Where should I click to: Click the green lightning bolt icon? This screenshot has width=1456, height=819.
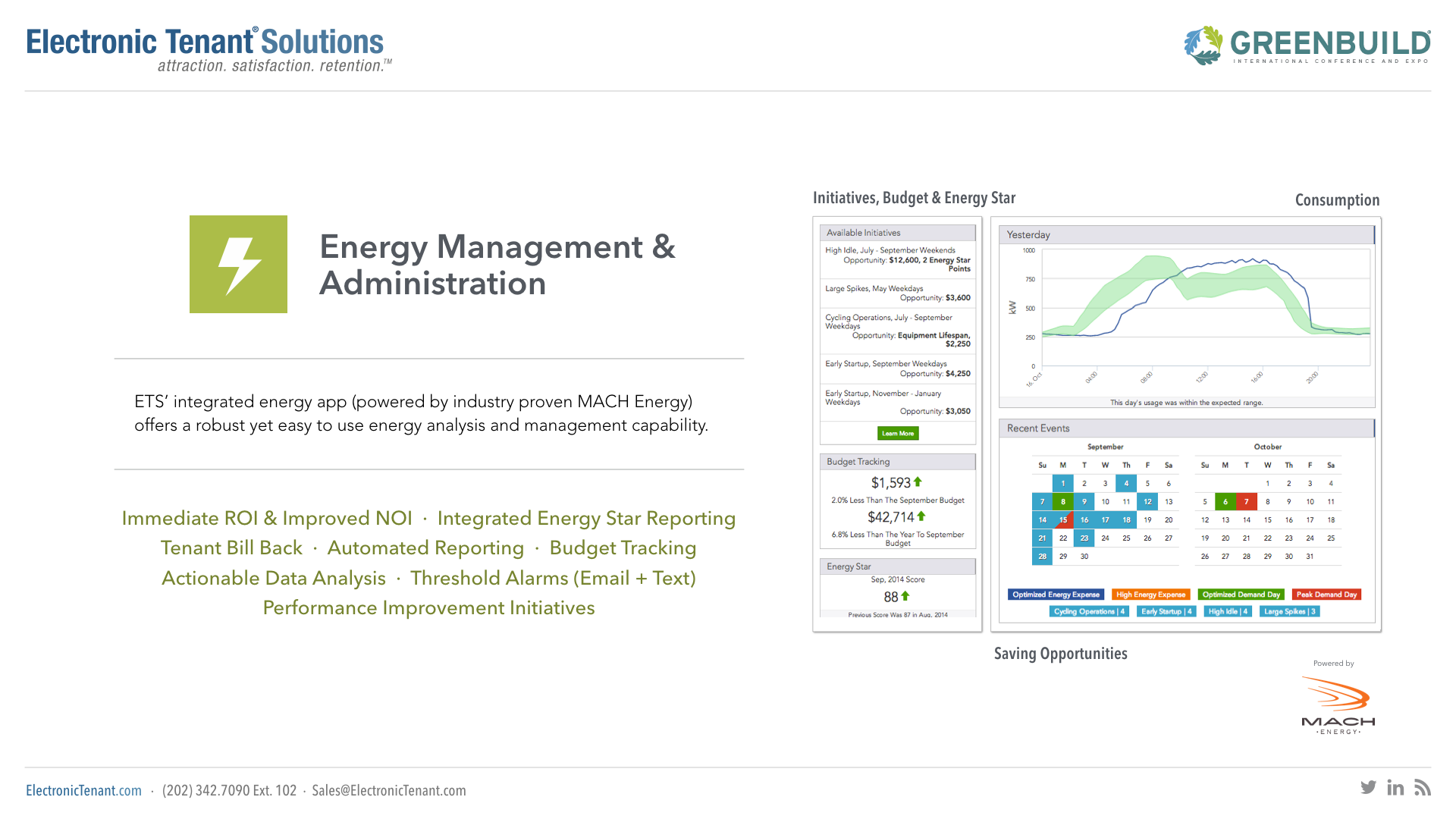[238, 265]
